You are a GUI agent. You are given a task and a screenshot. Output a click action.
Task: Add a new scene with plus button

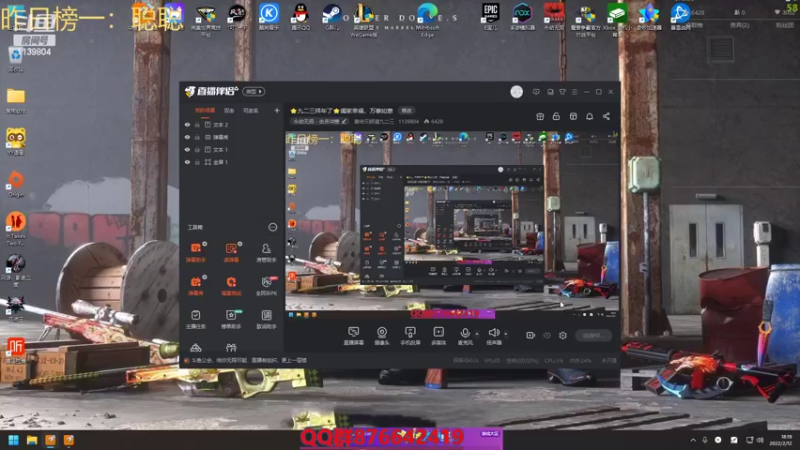pos(277,110)
